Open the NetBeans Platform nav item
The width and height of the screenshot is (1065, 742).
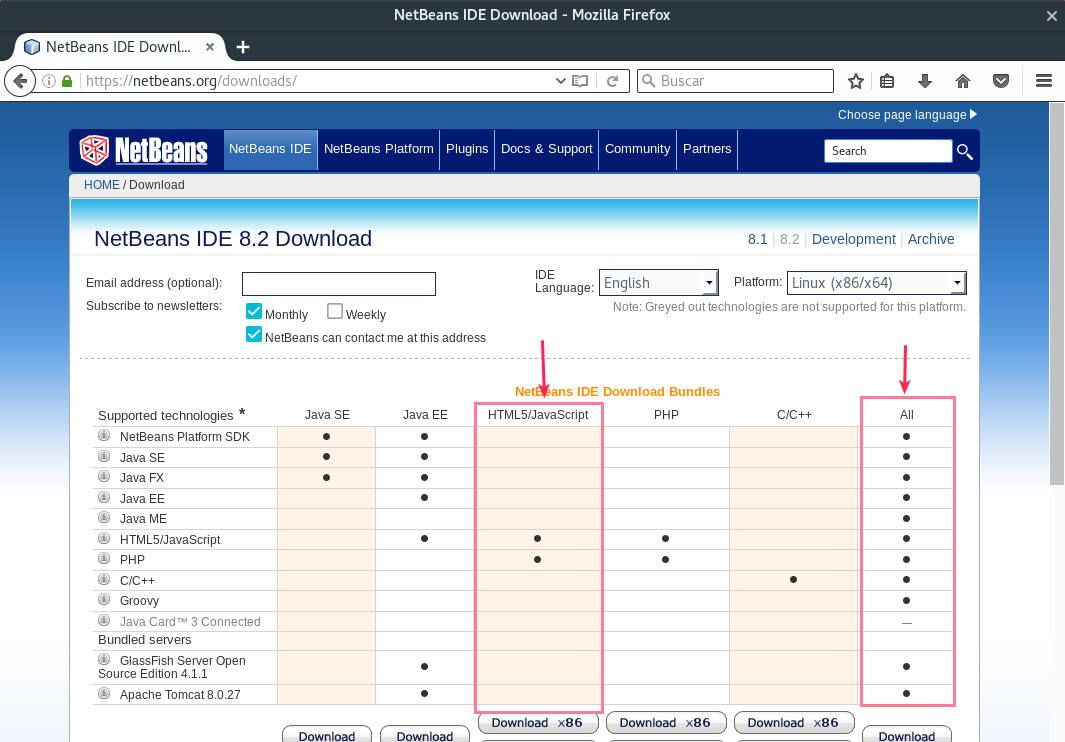click(x=378, y=149)
